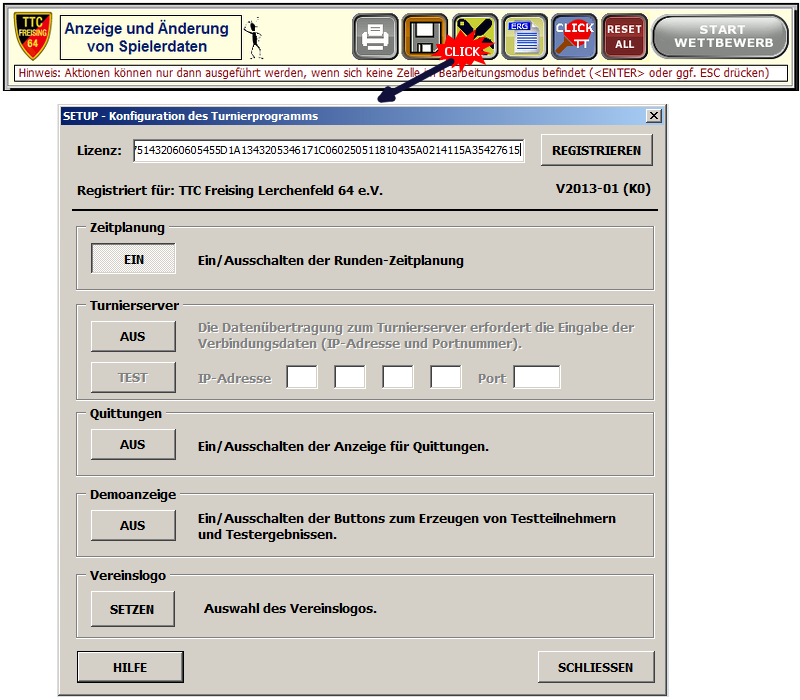Open help via the HILFE button
The height and width of the screenshot is (700, 800).
[x=130, y=666]
